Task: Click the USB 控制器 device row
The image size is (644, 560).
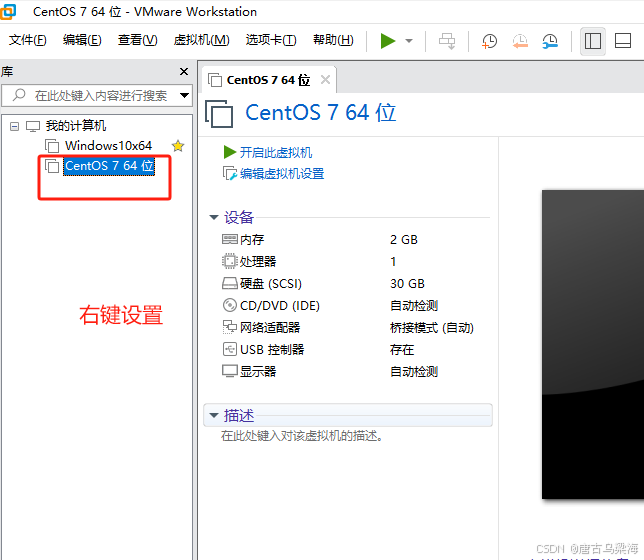Action: pyautogui.click(x=356, y=350)
